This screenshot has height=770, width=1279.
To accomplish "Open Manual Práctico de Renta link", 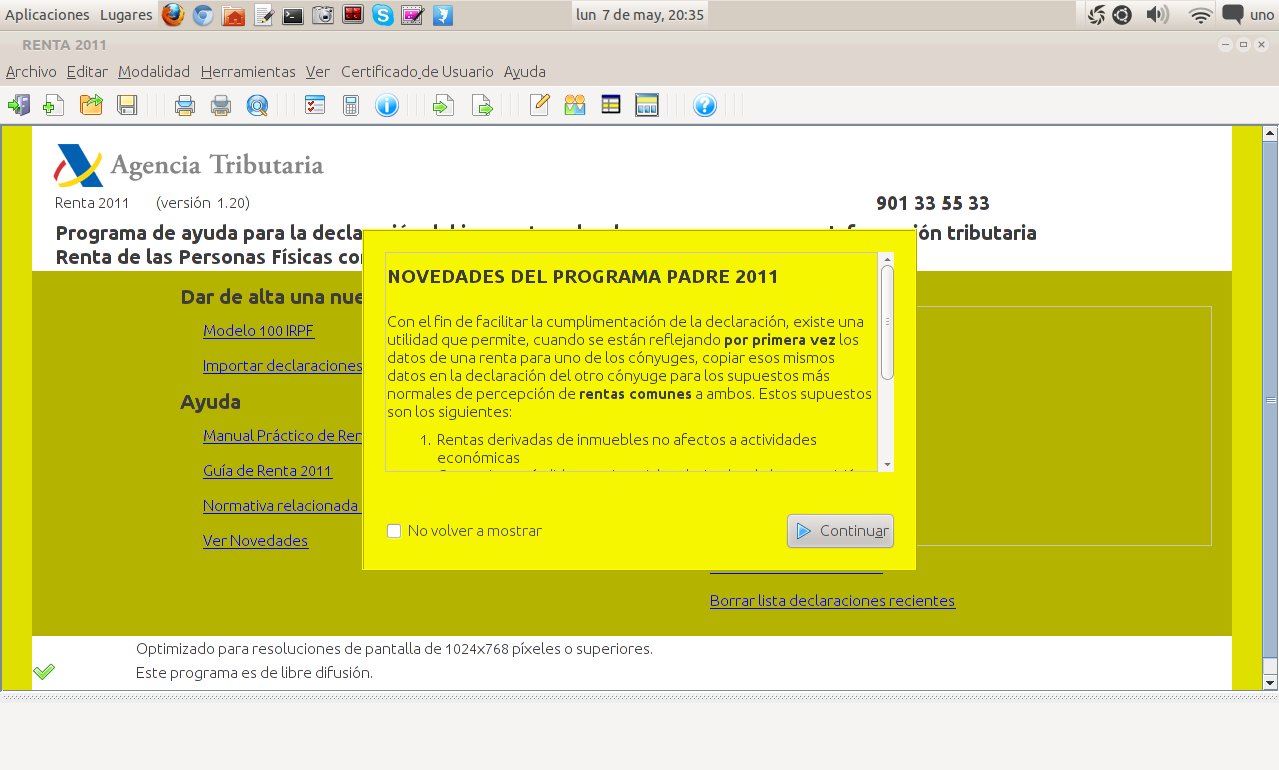I will point(282,436).
